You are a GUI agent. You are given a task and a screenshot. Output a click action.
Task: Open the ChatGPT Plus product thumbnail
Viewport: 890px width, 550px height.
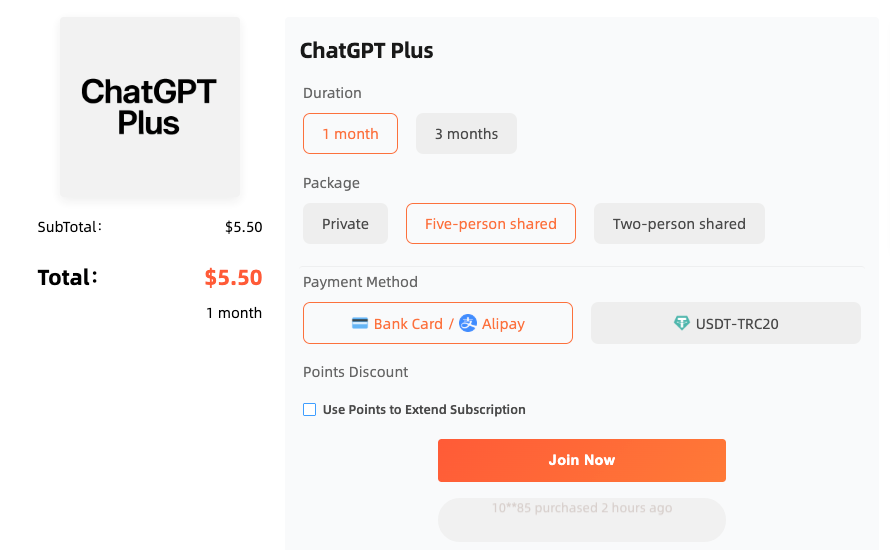click(149, 107)
